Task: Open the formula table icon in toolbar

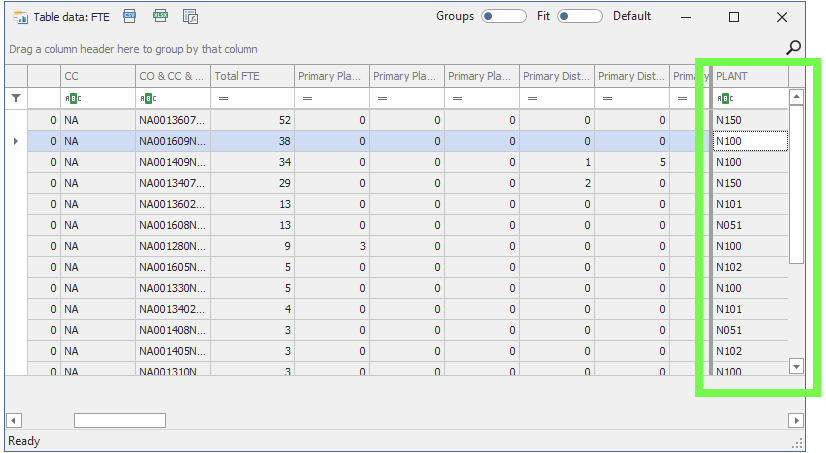Action: (x=191, y=16)
